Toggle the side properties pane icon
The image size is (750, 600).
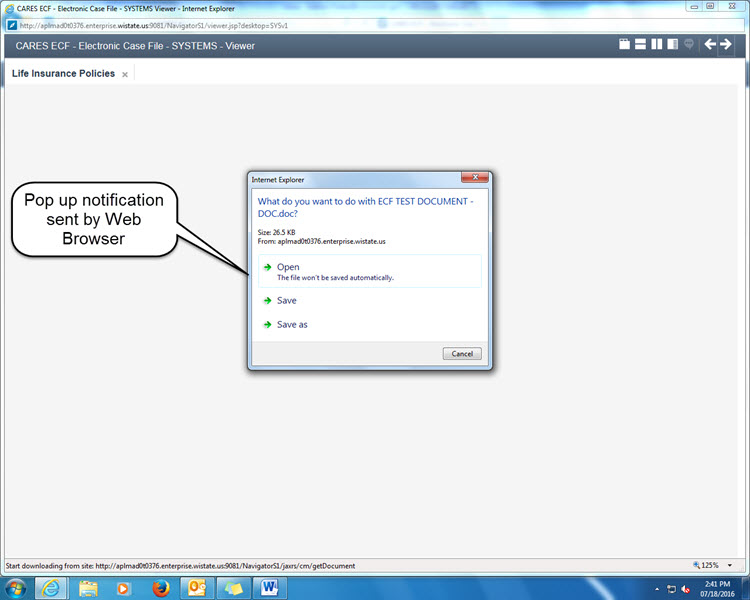pos(673,45)
